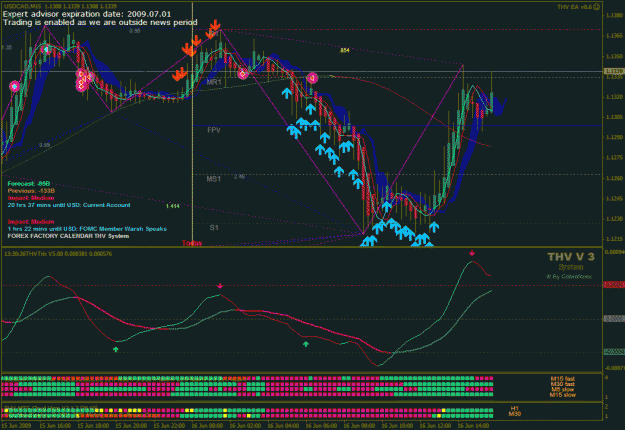Click the 16 Jun 10:00 time axis label

tap(397, 426)
